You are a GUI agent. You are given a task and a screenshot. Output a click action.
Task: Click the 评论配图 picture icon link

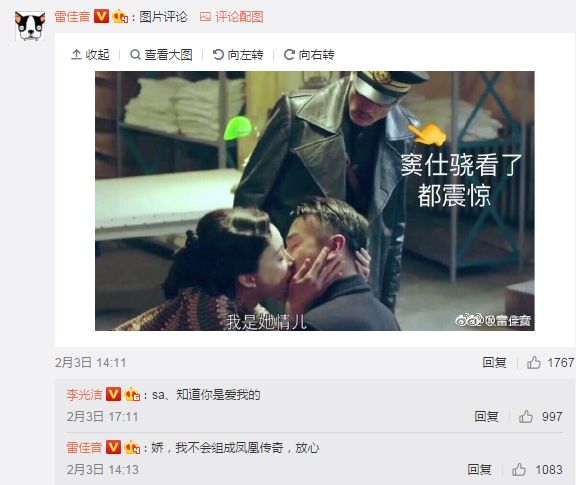231,17
